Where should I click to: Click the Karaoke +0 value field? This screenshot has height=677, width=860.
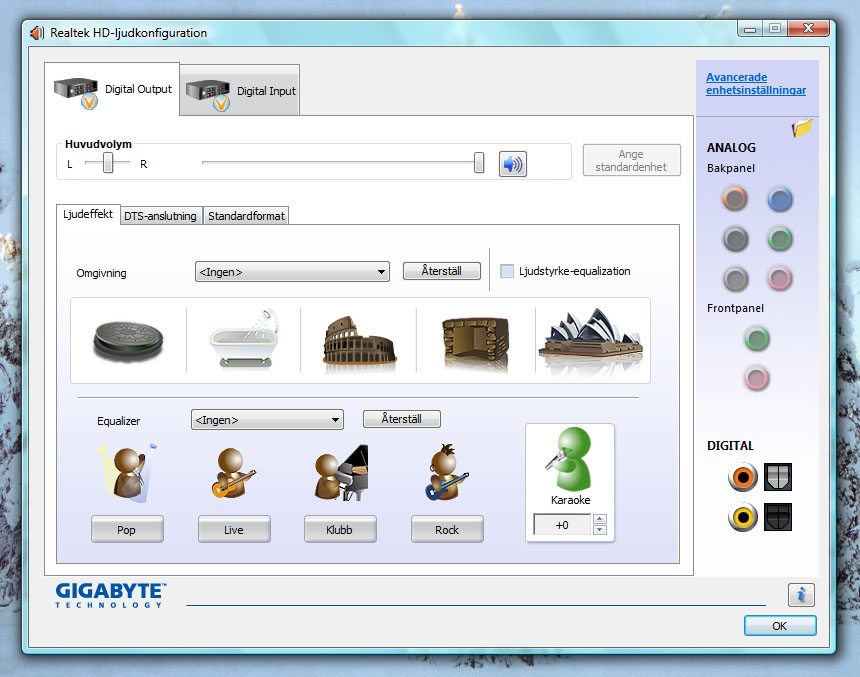point(562,525)
